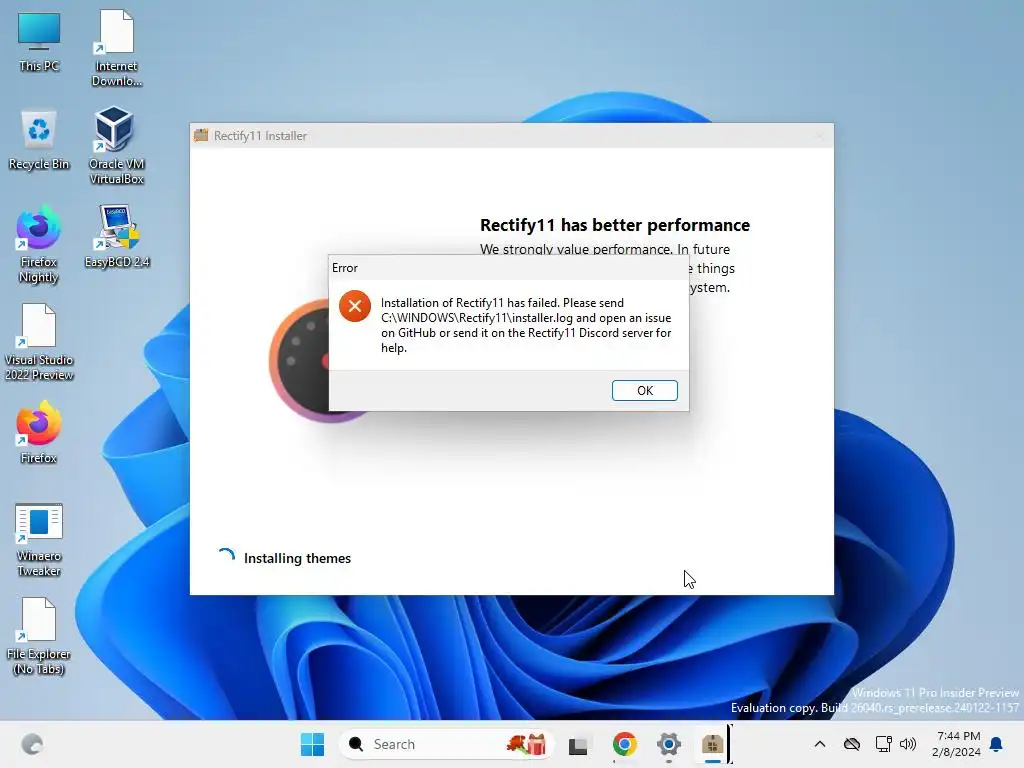Open File Explorer (No Tabs) shortcut
Image resolution: width=1024 pixels, height=768 pixels.
pyautogui.click(x=39, y=637)
